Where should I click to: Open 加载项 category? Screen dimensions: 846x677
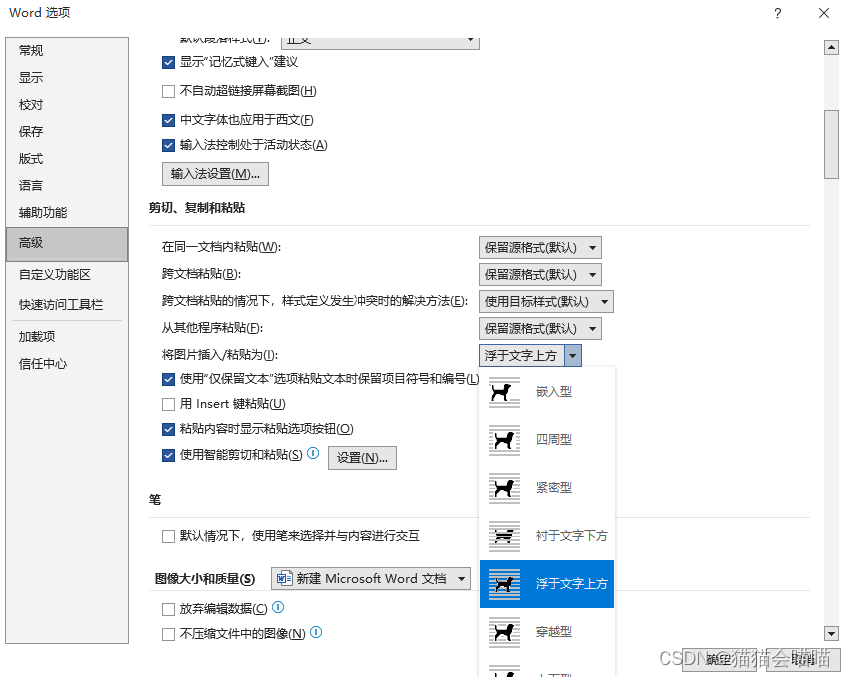point(67,337)
